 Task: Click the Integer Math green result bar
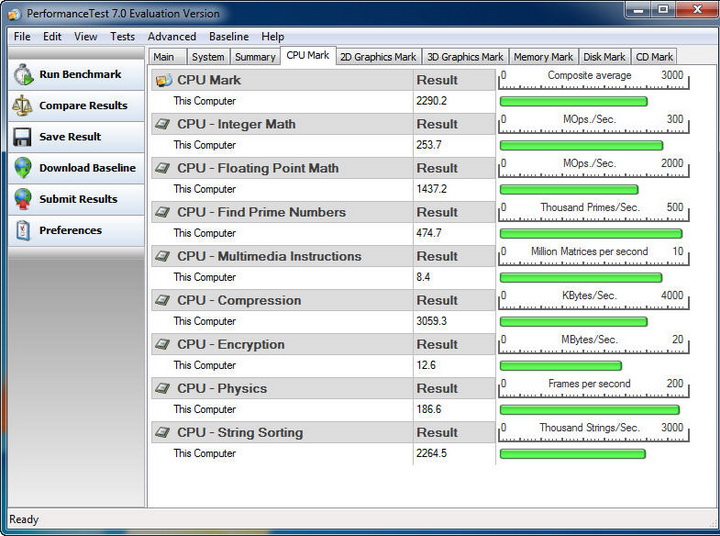pos(581,146)
